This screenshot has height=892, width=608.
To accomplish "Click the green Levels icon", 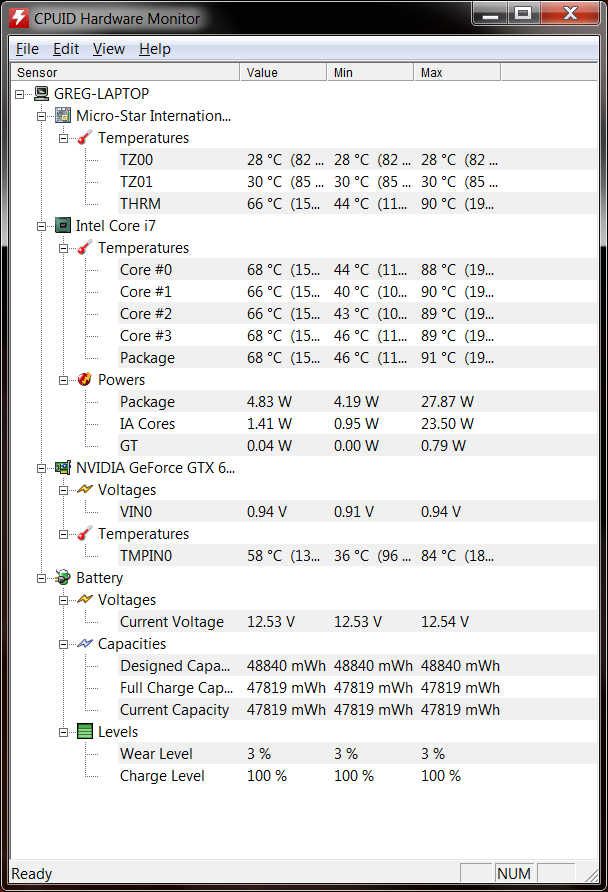I will tap(85, 732).
